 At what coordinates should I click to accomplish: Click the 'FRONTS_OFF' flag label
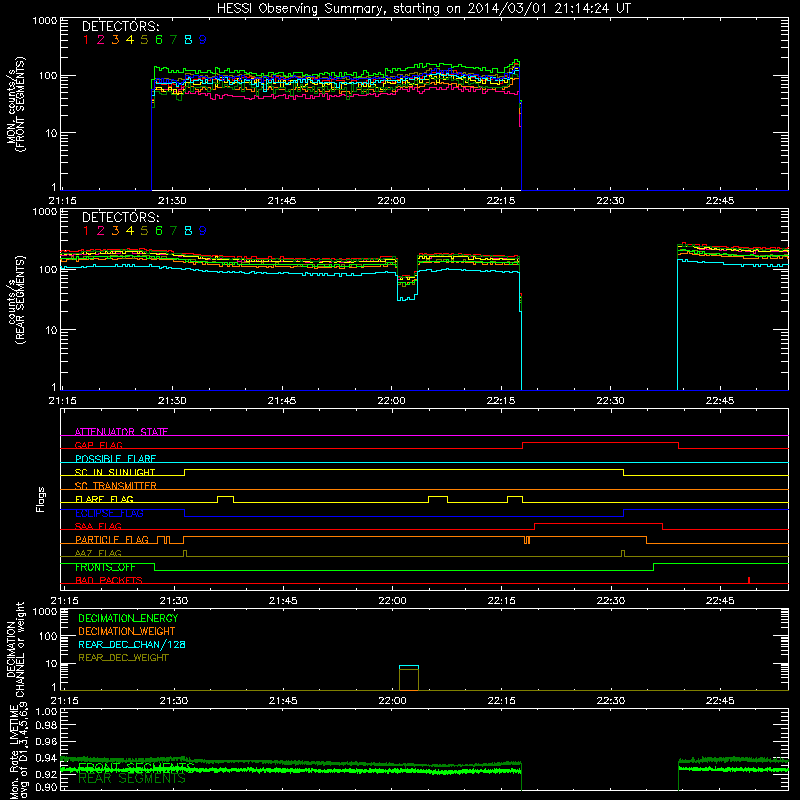(105, 567)
